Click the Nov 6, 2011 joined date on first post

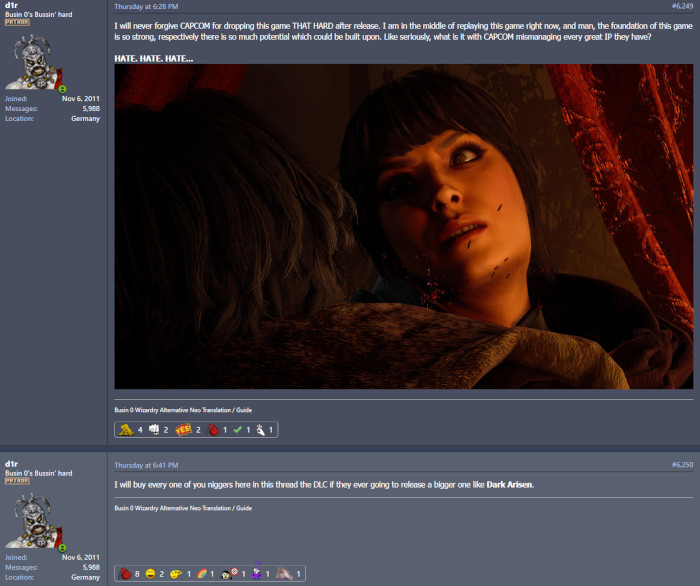81,99
